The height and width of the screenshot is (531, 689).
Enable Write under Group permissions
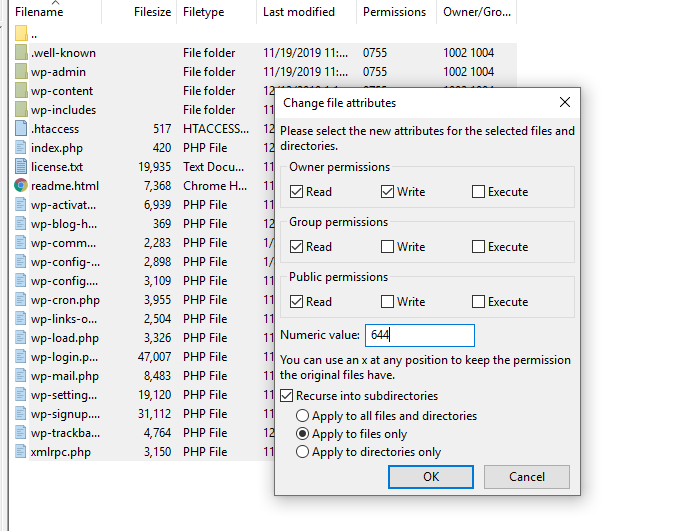(388, 247)
